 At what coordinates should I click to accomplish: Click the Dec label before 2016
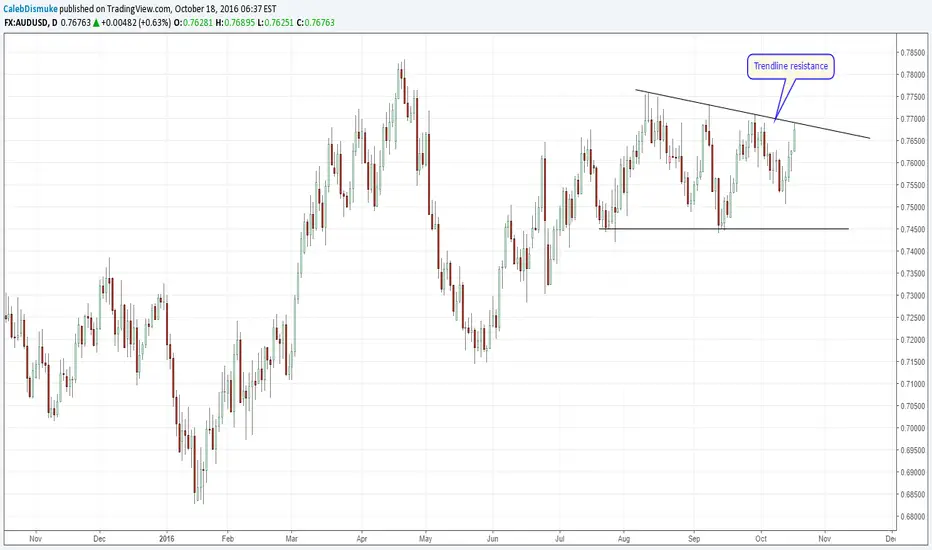click(x=99, y=539)
